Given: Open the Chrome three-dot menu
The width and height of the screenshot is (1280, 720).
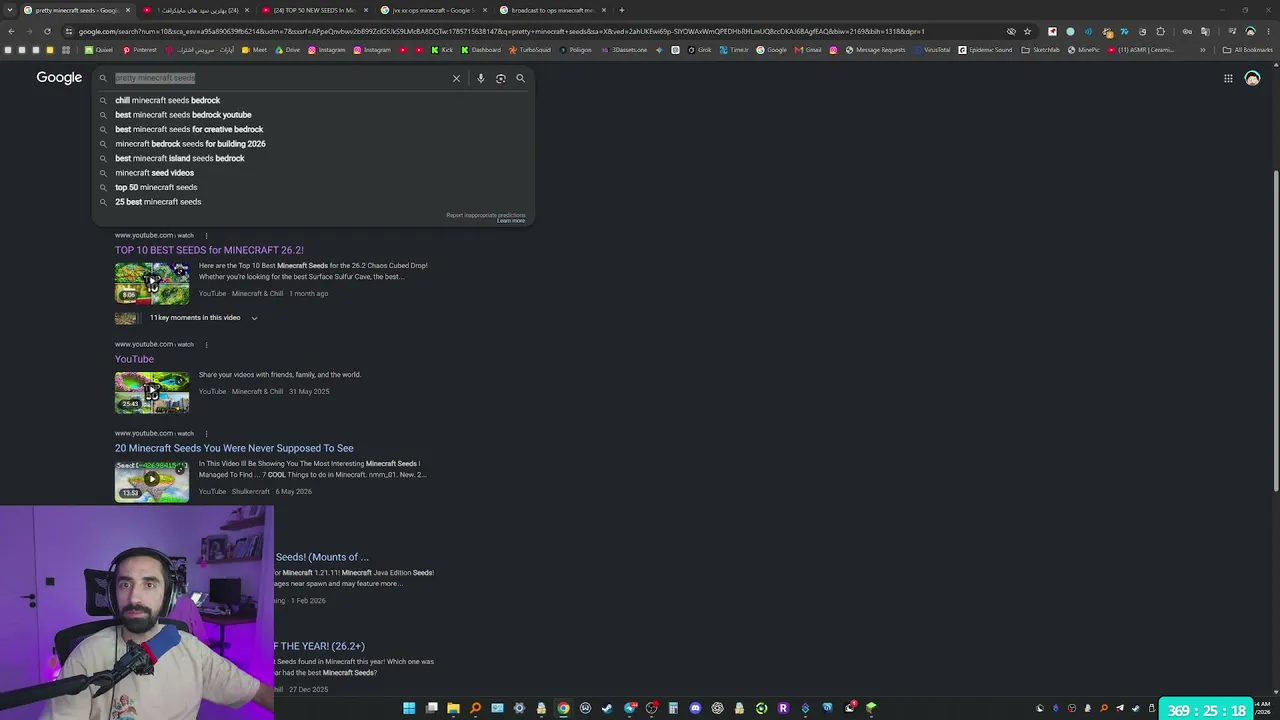Looking at the screenshot, I should coord(1268,31).
